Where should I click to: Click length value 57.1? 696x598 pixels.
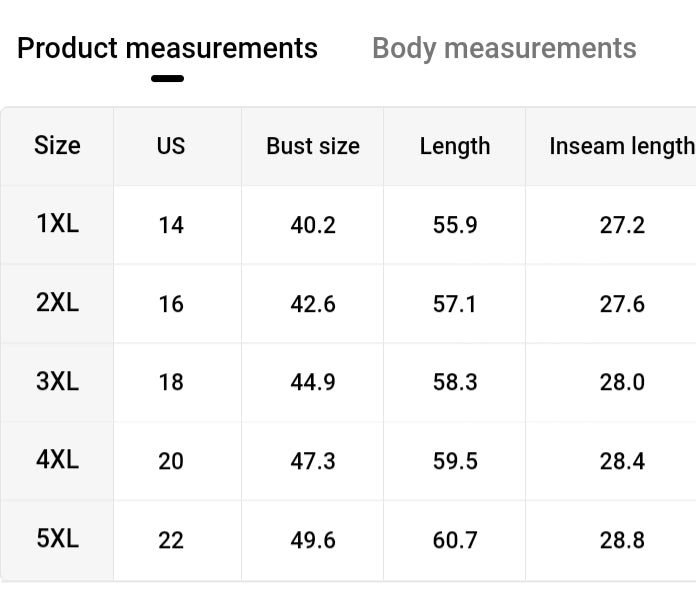click(455, 304)
